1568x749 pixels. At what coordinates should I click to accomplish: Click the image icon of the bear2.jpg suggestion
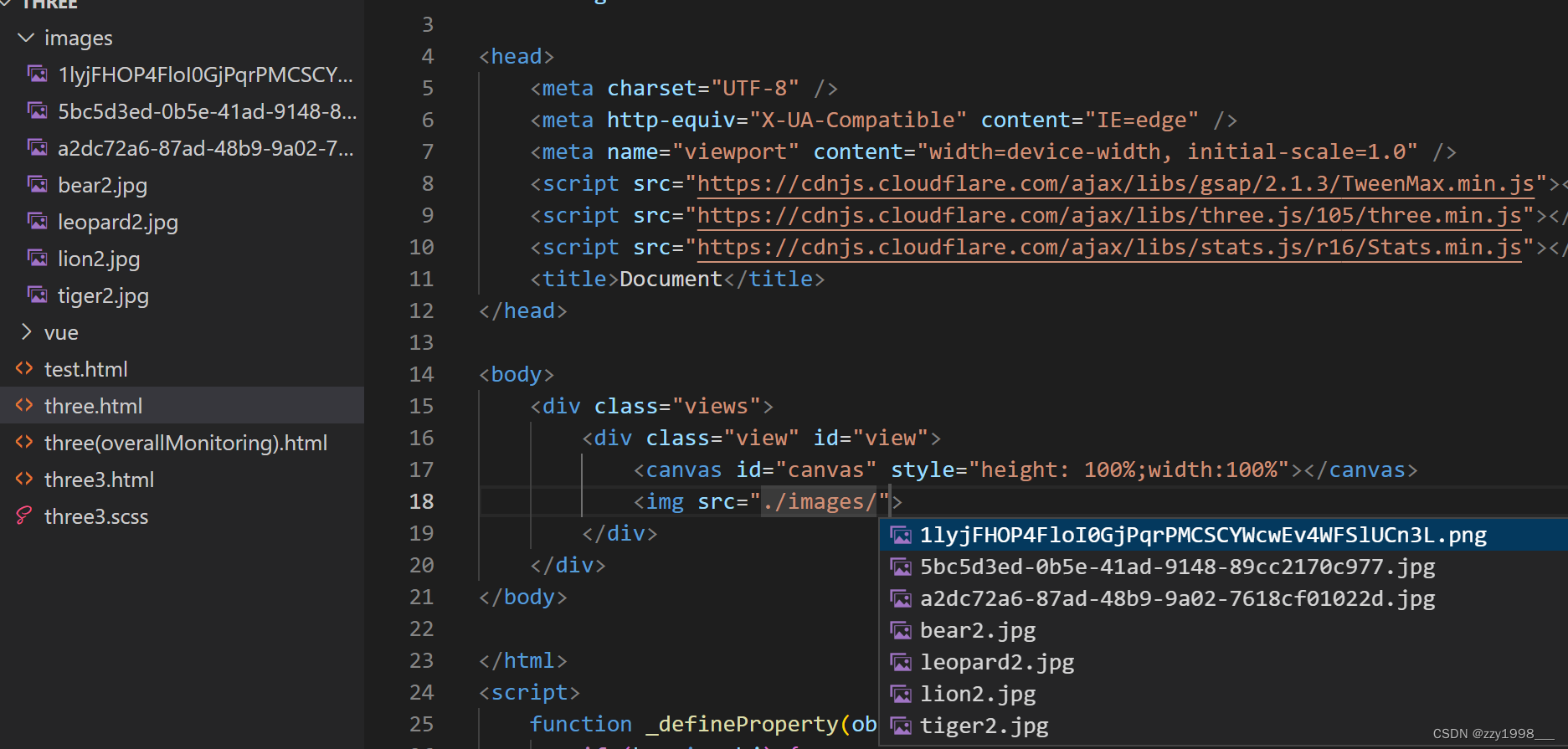[x=901, y=630]
